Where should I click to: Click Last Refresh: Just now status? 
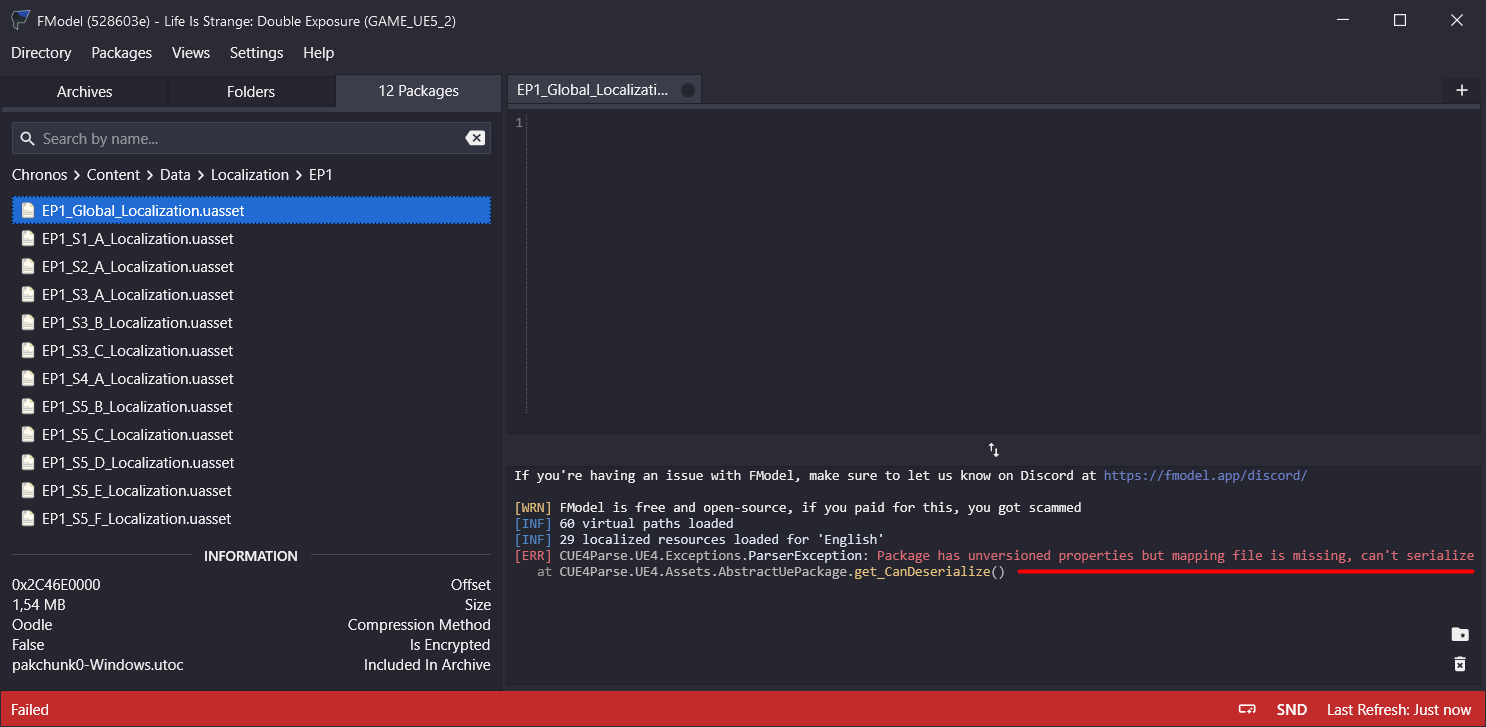tap(1399, 710)
